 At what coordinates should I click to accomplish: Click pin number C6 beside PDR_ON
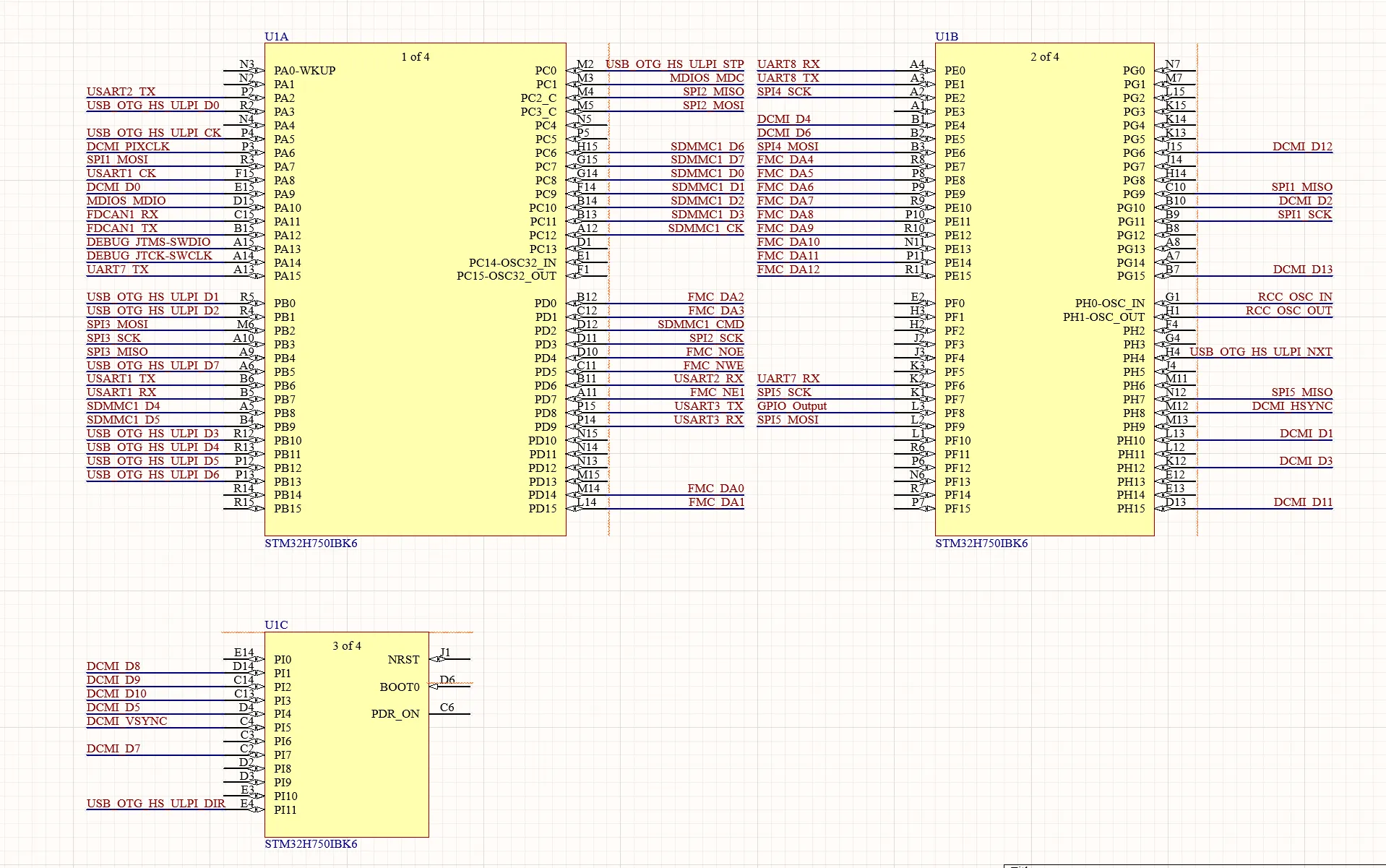tap(447, 707)
